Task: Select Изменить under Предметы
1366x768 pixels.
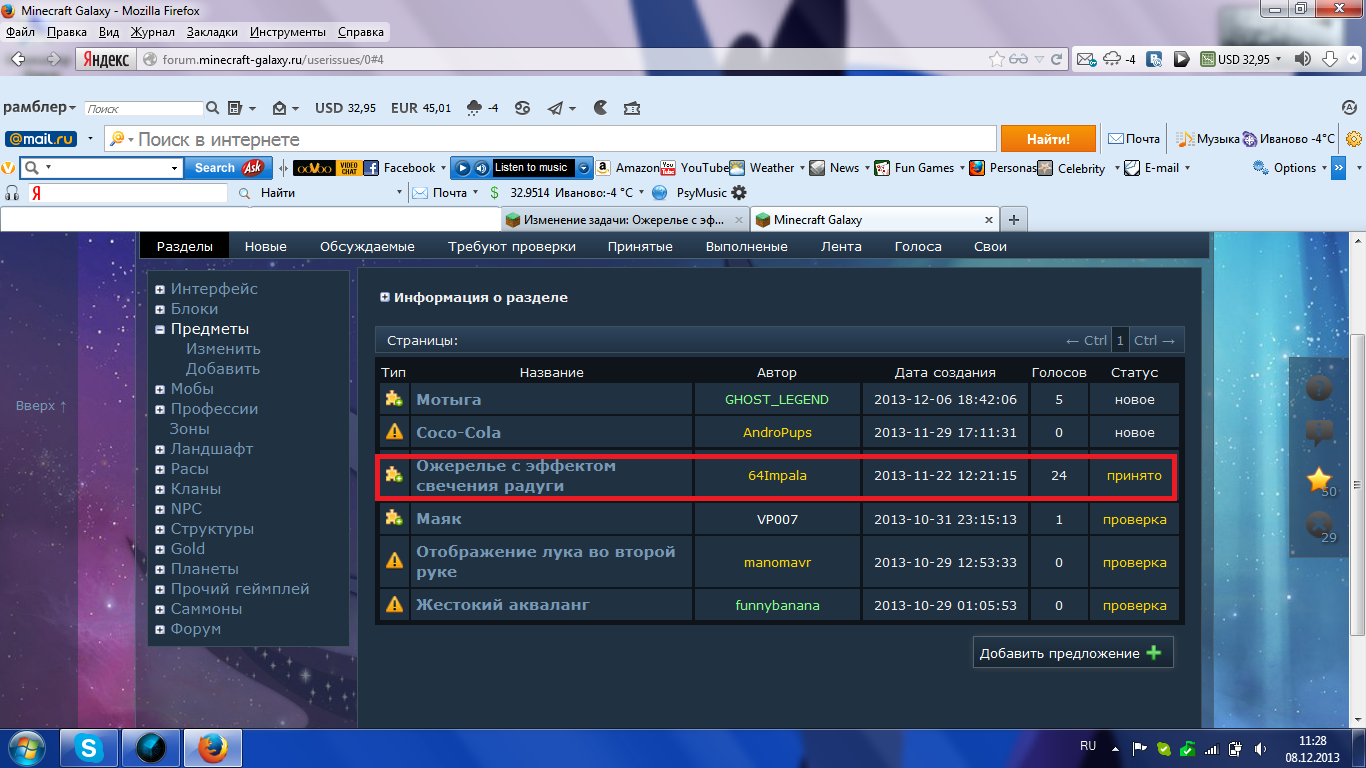Action: tap(223, 349)
